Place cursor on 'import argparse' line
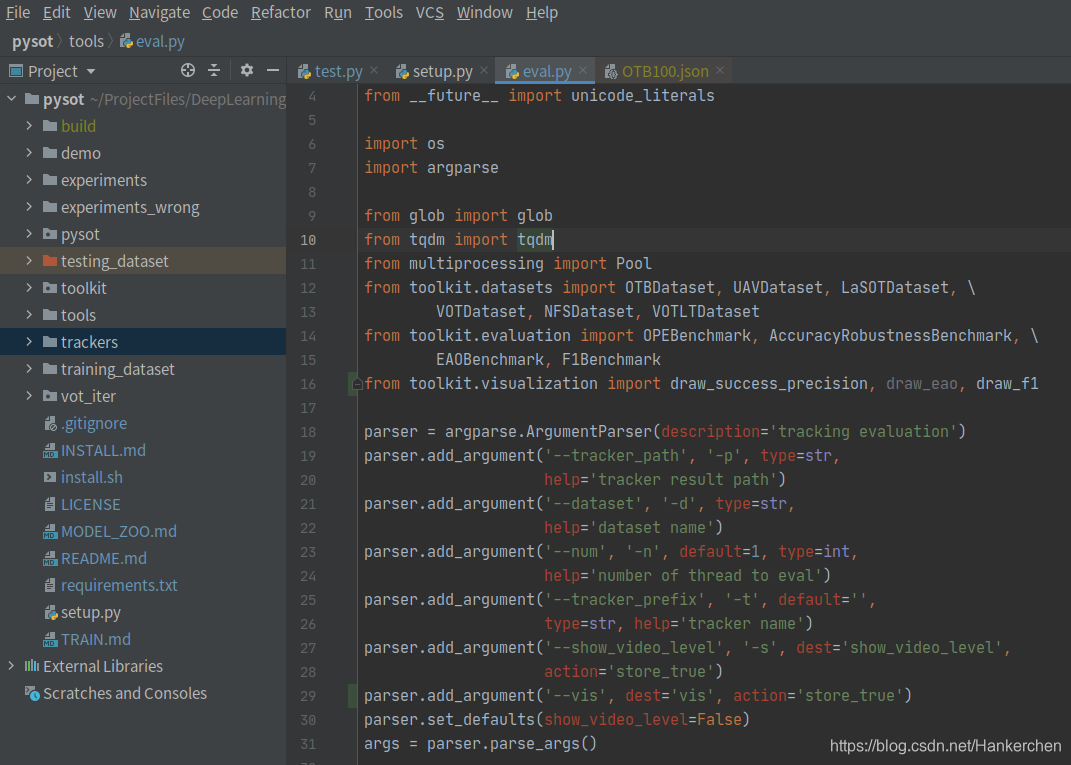Screen dimensions: 1071x765 click(x=431, y=168)
